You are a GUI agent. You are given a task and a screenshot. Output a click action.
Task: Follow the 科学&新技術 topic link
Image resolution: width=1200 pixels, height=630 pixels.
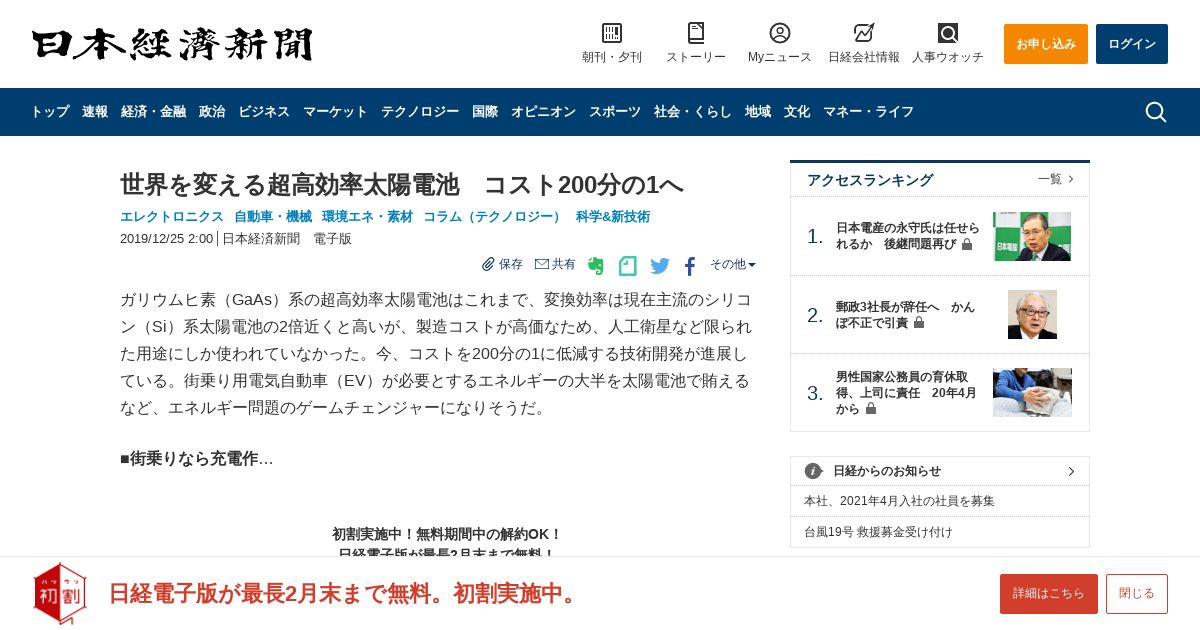pyautogui.click(x=613, y=217)
